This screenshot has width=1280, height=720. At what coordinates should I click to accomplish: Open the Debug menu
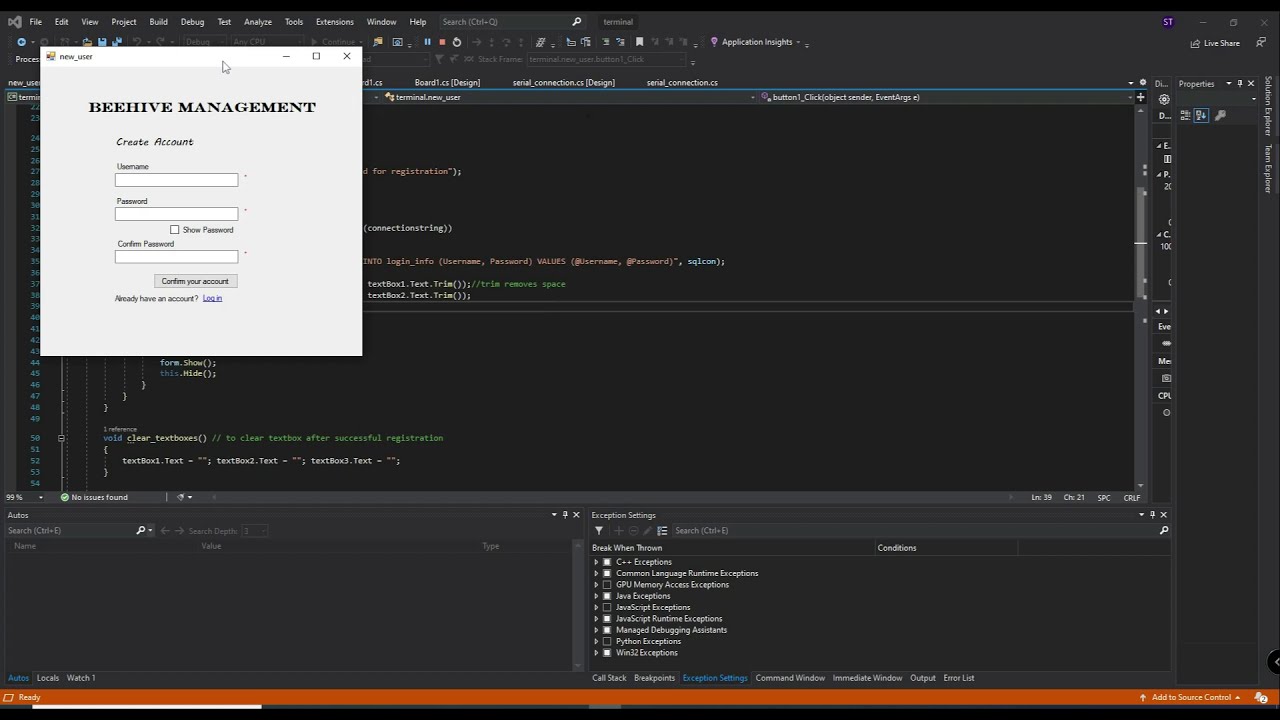[x=192, y=21]
